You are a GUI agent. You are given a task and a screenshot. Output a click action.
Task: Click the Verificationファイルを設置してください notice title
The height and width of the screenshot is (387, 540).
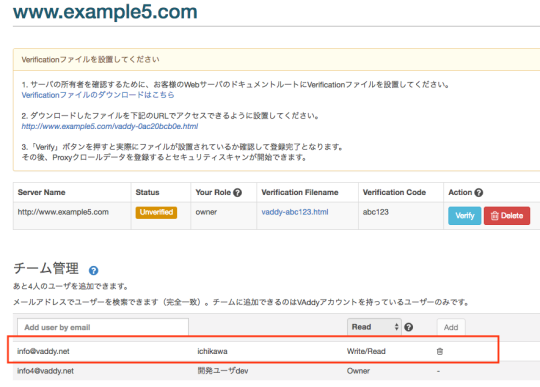point(91,60)
